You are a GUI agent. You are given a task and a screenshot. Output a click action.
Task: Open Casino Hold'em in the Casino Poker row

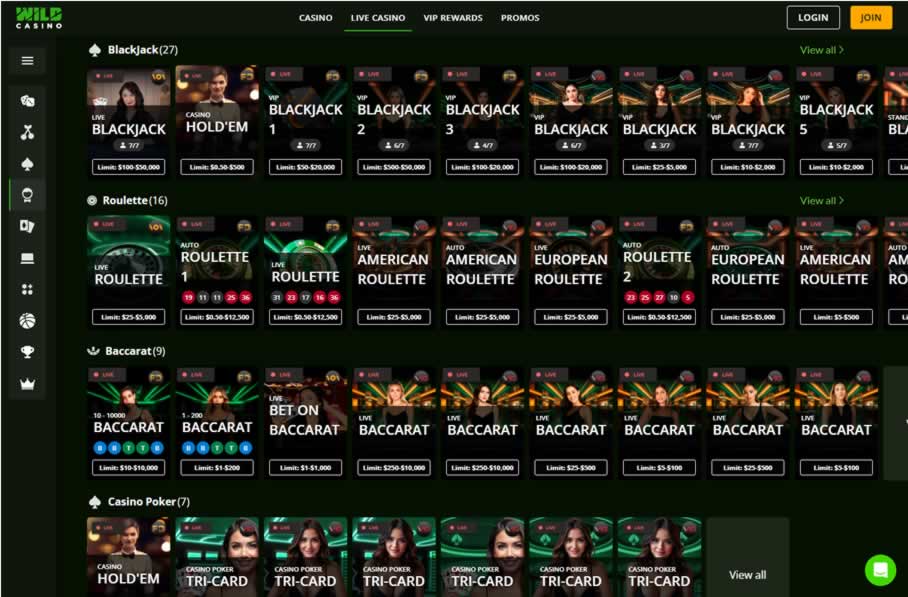pyautogui.click(x=129, y=557)
